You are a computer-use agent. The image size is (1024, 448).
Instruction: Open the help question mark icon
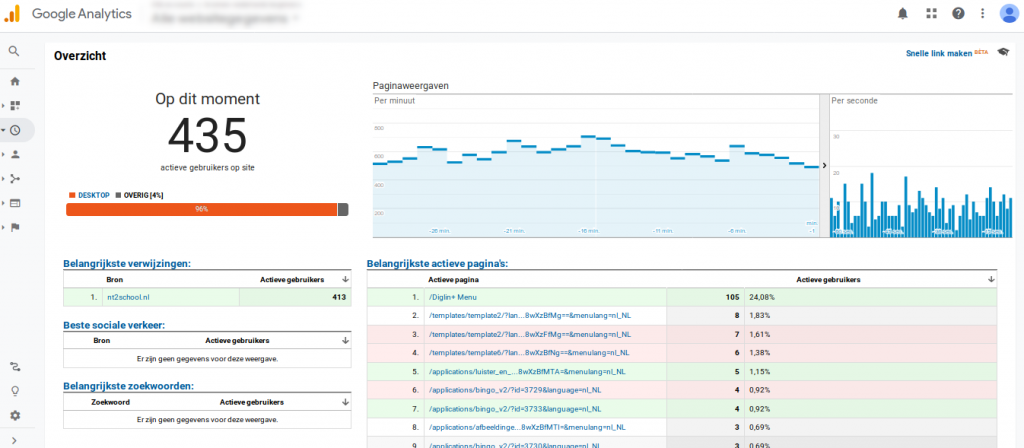(958, 14)
